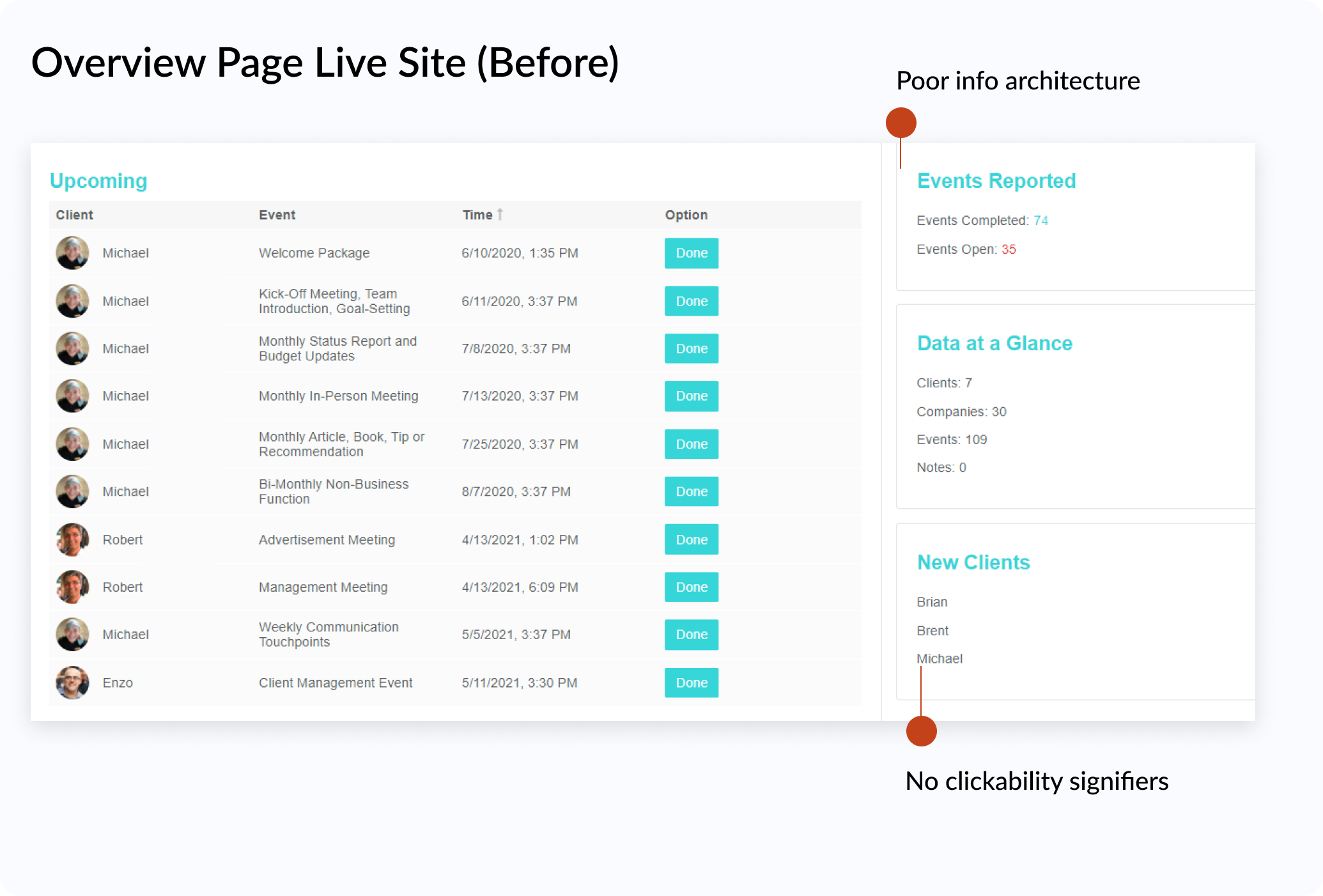
Task: Open Brent from the New Clients list
Action: (932, 631)
